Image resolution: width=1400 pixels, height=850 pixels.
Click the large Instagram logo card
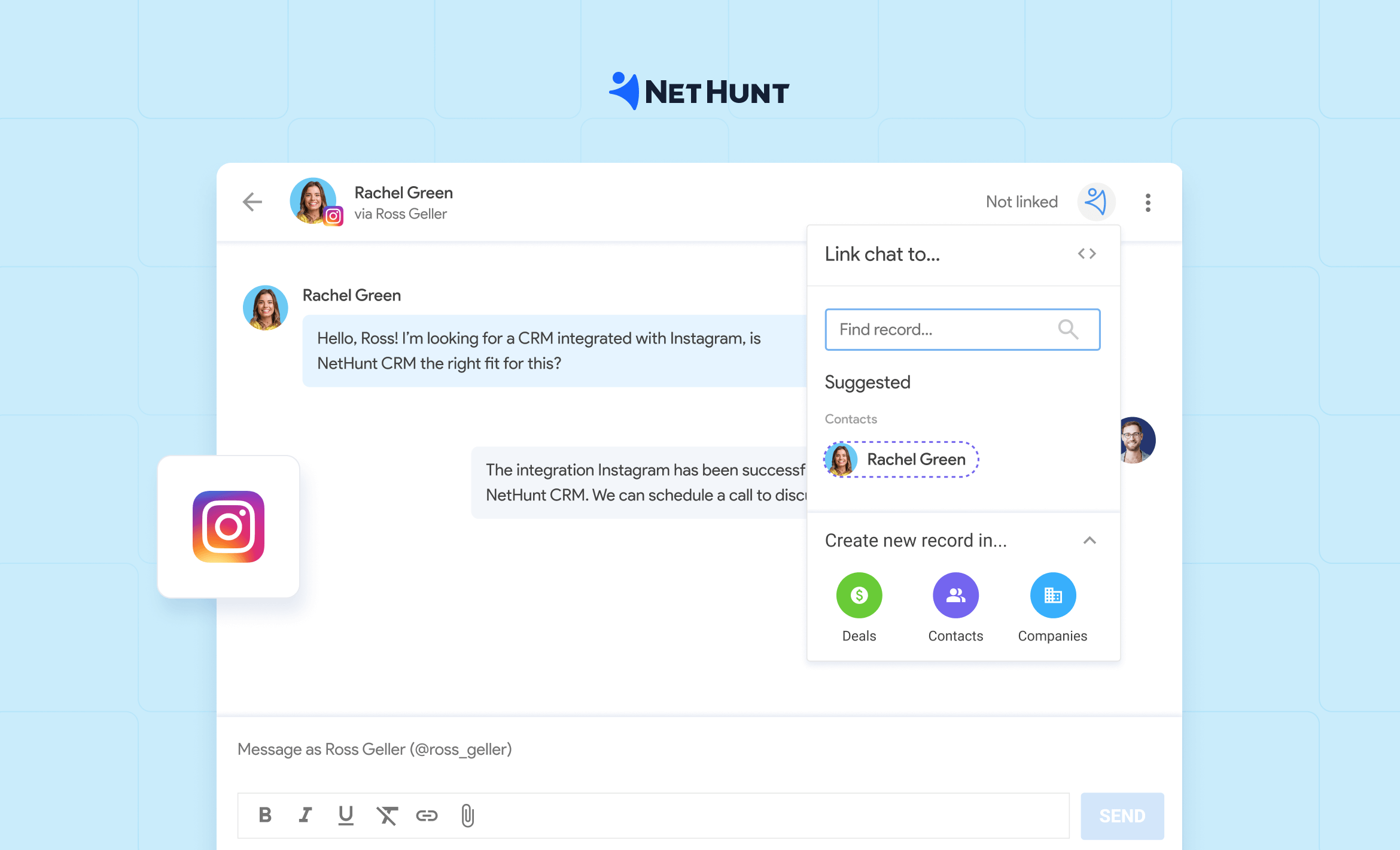click(229, 527)
